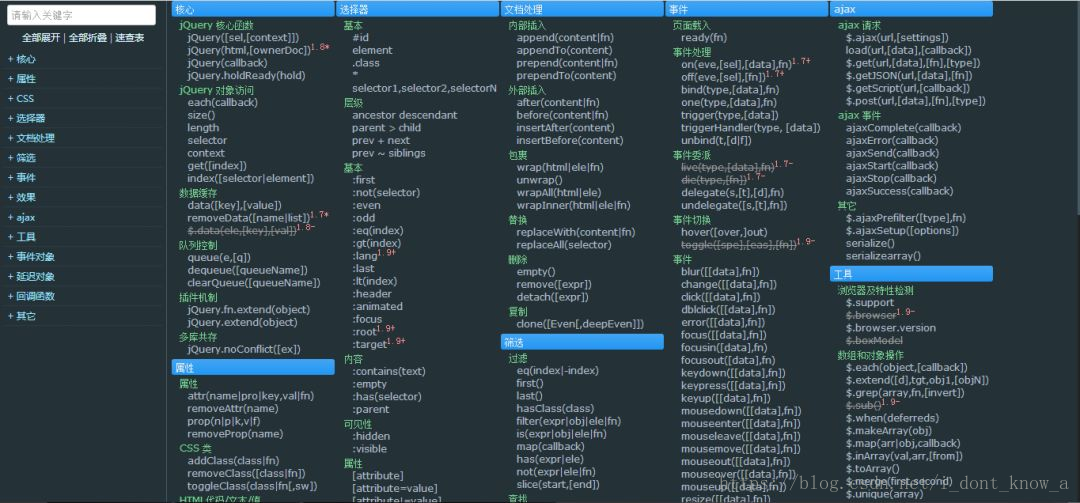The height and width of the screenshot is (503, 1080).
Task: Open serialize() entry
Action: (871, 243)
